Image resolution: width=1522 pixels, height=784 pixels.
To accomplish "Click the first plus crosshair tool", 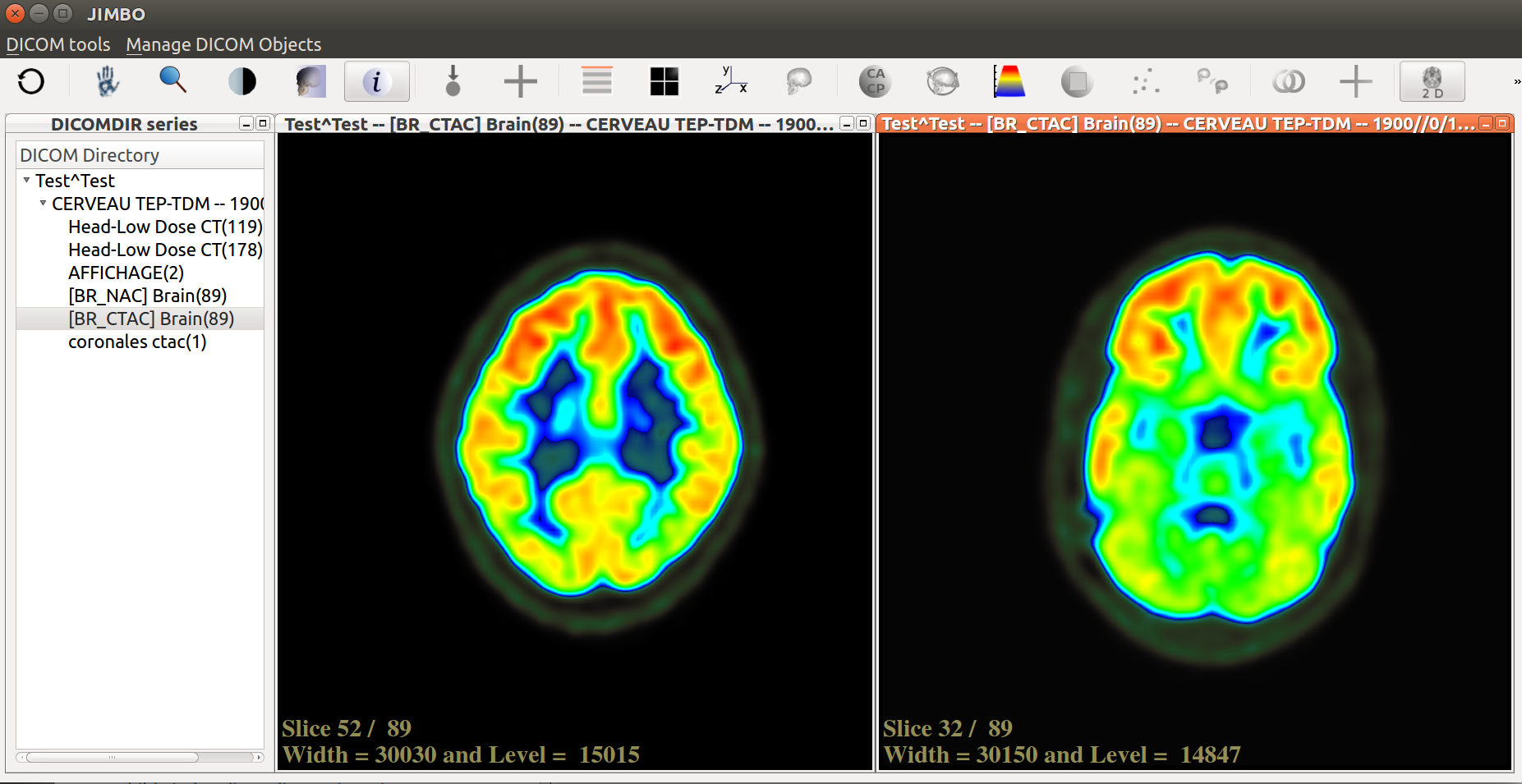I will coord(520,81).
